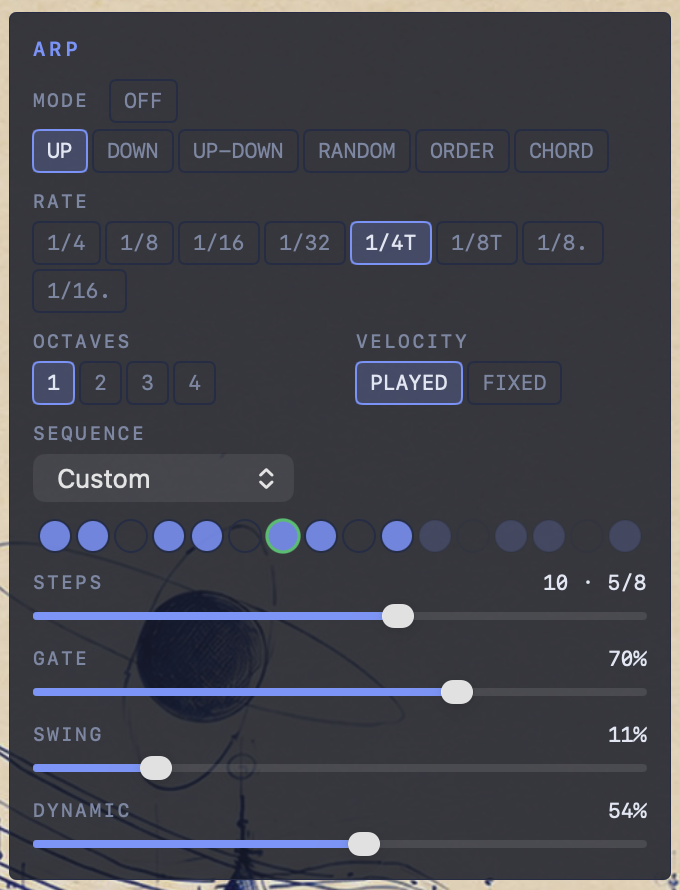680x890 pixels.
Task: Enable the third sequence step circle
Action: pos(131,536)
